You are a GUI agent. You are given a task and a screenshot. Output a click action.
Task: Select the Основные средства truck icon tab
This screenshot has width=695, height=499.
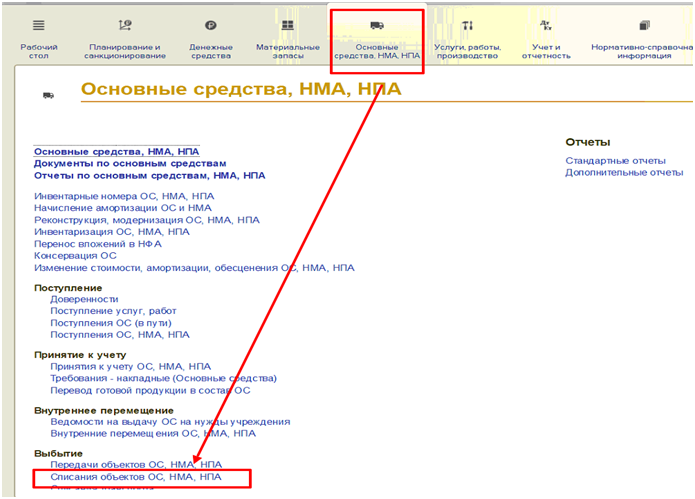point(377,25)
